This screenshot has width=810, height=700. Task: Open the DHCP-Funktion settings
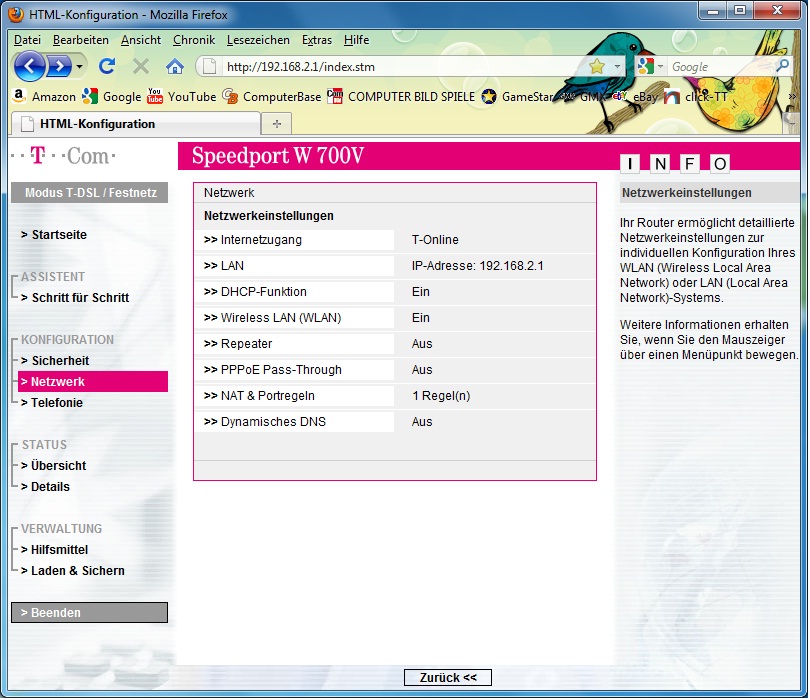tap(294, 292)
